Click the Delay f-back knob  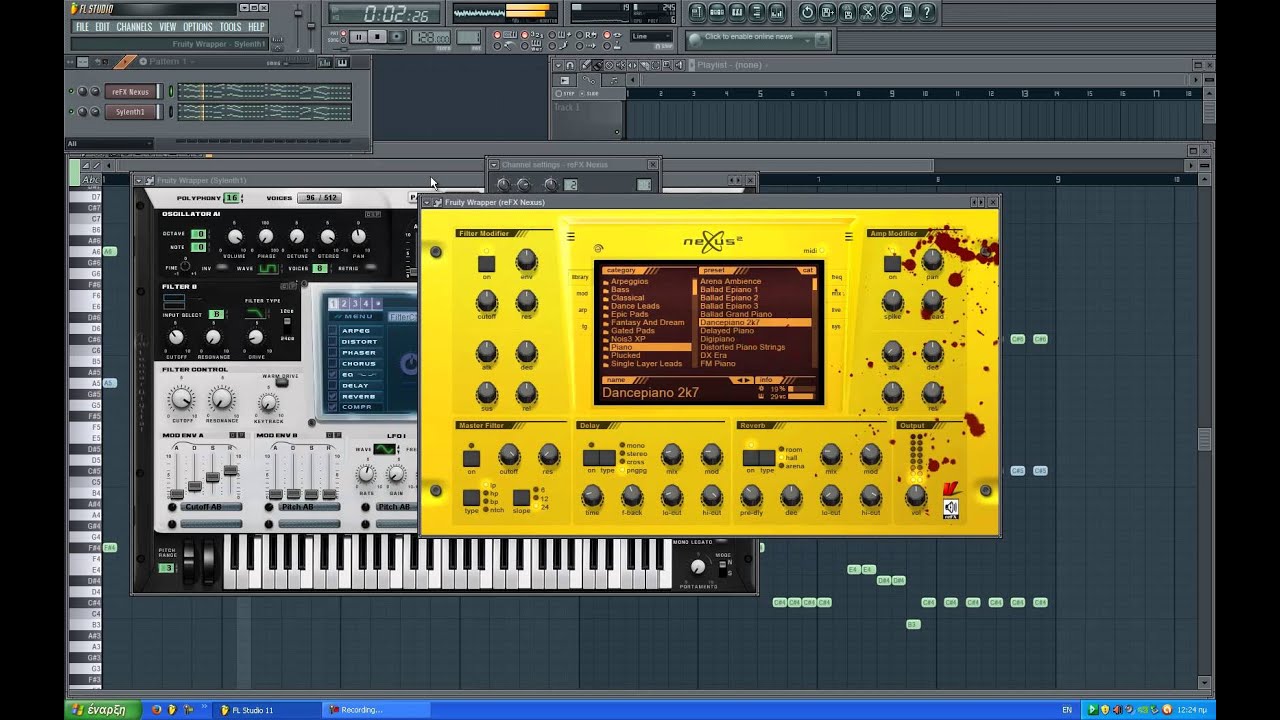point(632,495)
